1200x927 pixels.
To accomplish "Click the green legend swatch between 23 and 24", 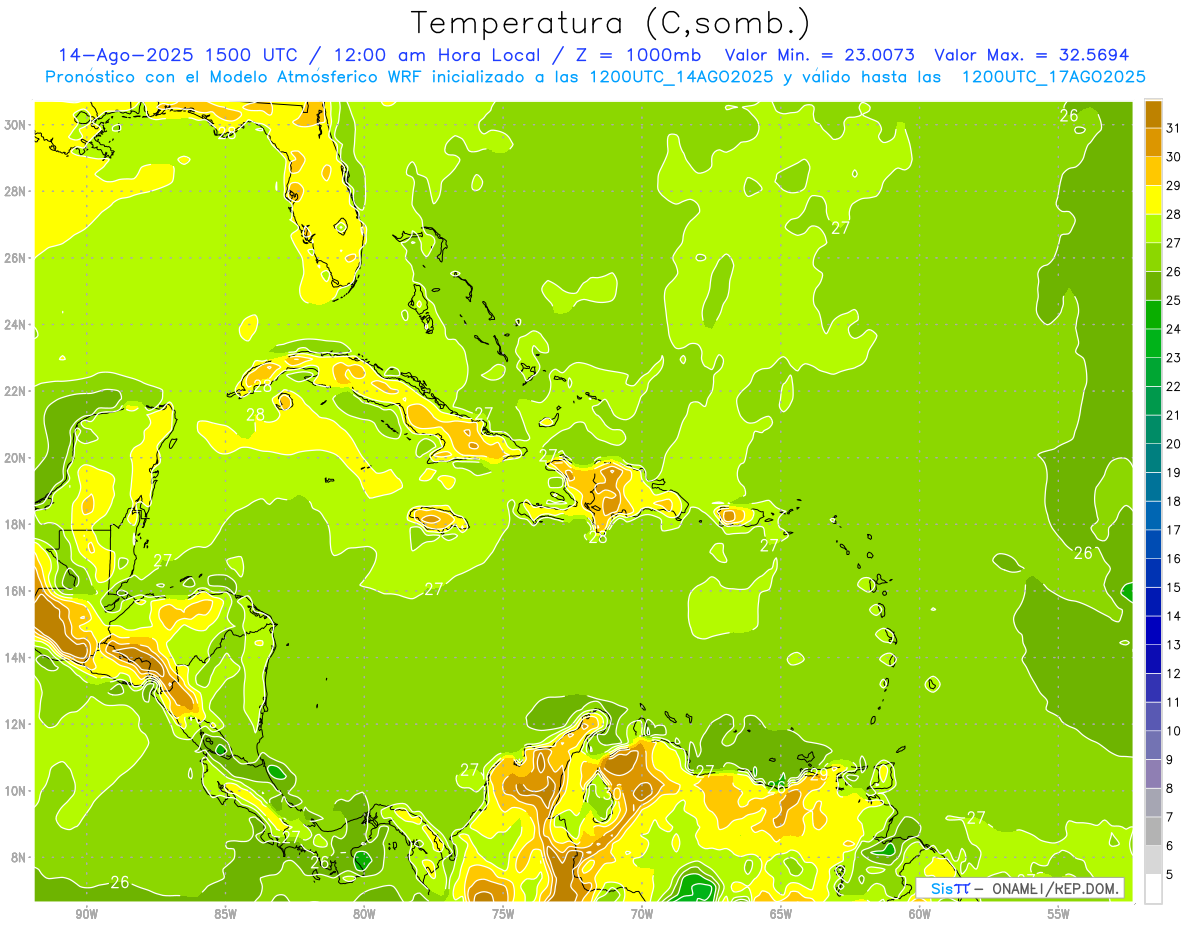I will click(x=1153, y=344).
